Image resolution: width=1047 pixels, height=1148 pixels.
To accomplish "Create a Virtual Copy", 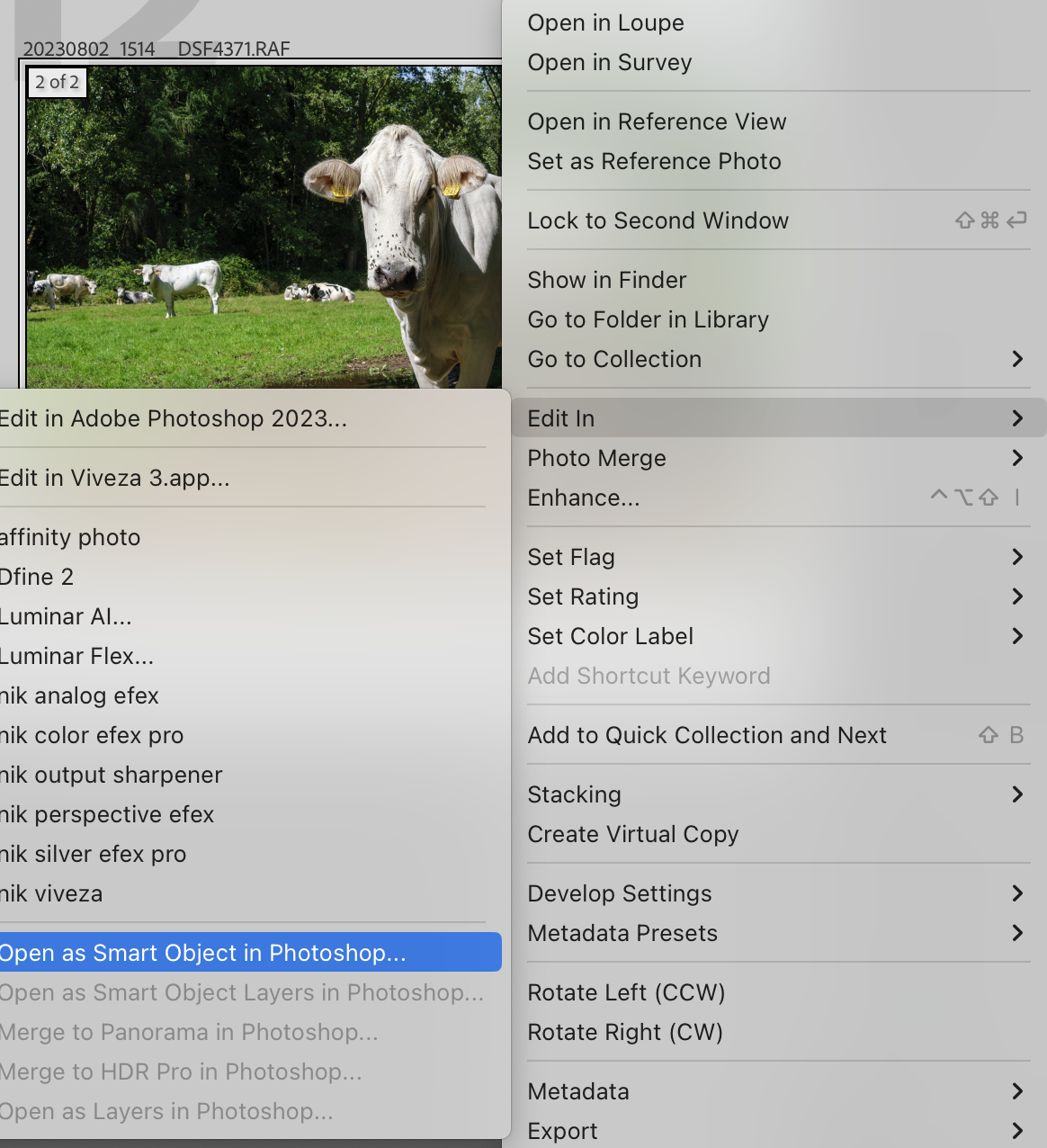I will [632, 834].
